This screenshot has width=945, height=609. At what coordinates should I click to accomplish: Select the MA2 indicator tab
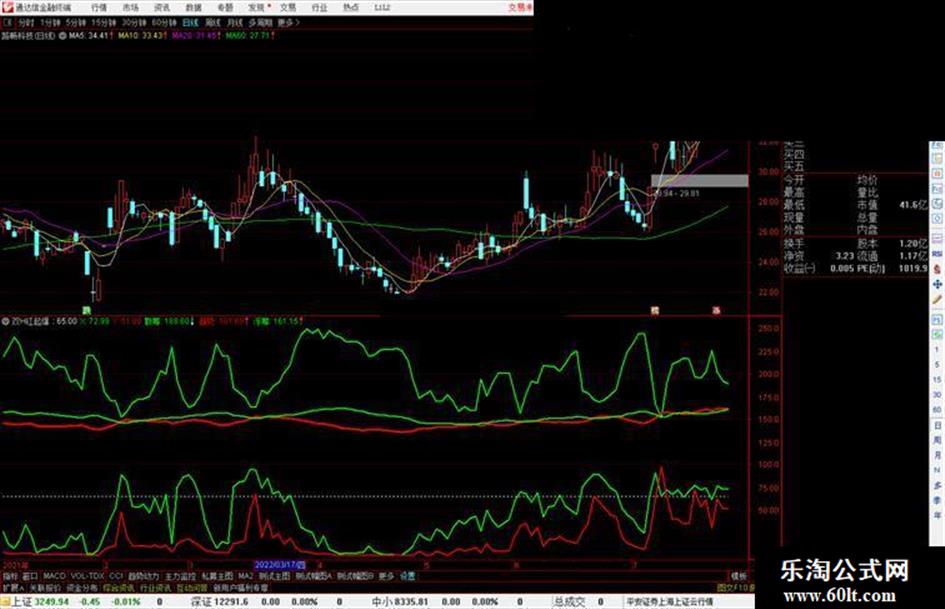click(245, 576)
